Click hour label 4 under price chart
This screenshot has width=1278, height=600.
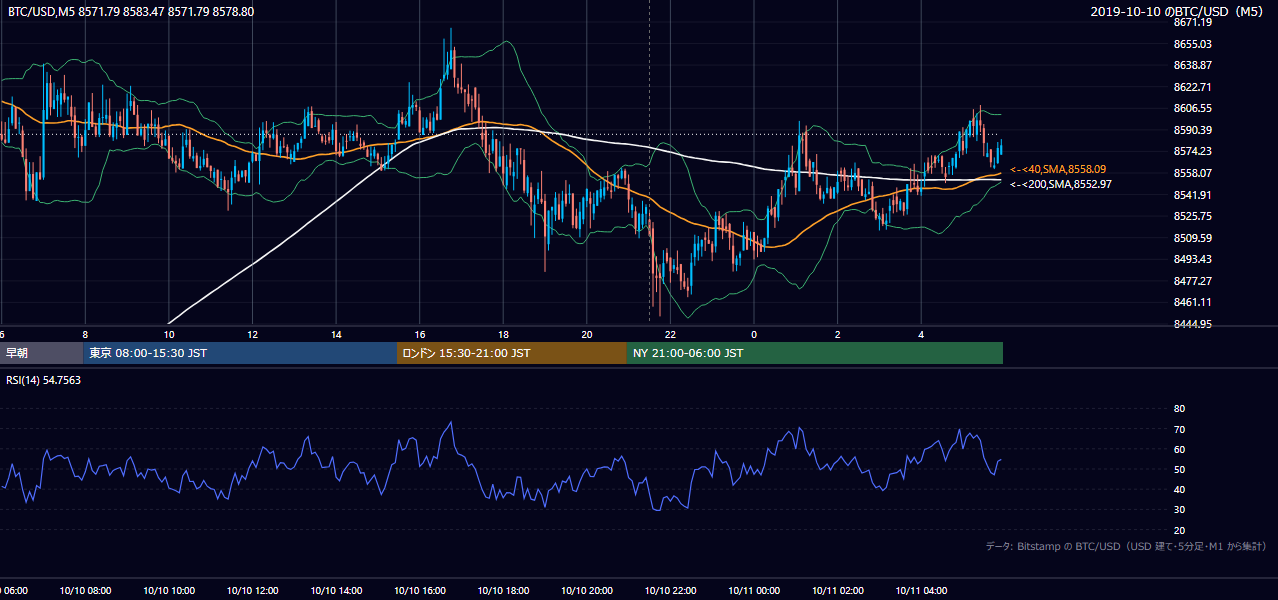pos(921,335)
